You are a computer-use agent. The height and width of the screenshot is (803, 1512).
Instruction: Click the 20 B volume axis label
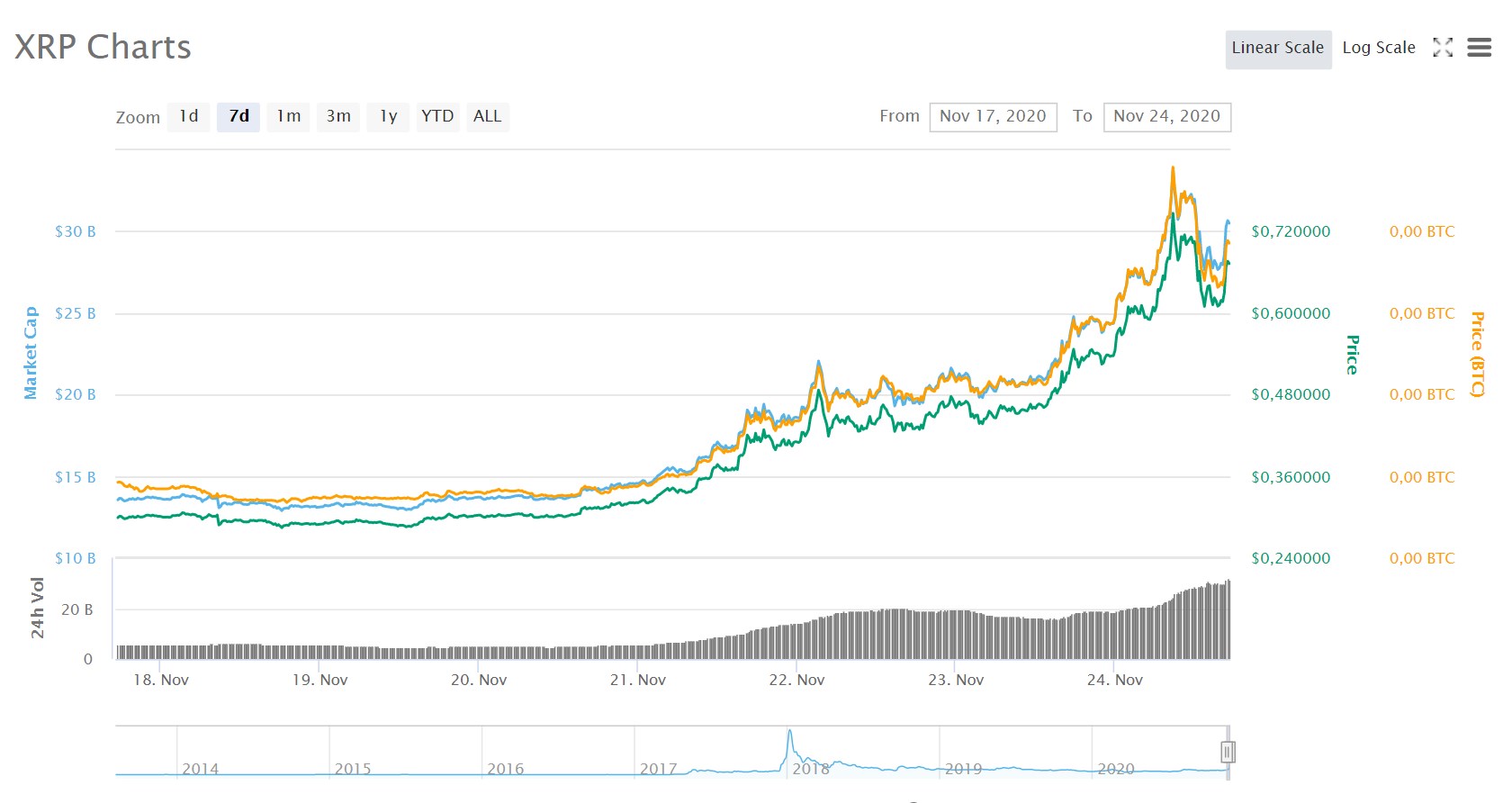(77, 609)
